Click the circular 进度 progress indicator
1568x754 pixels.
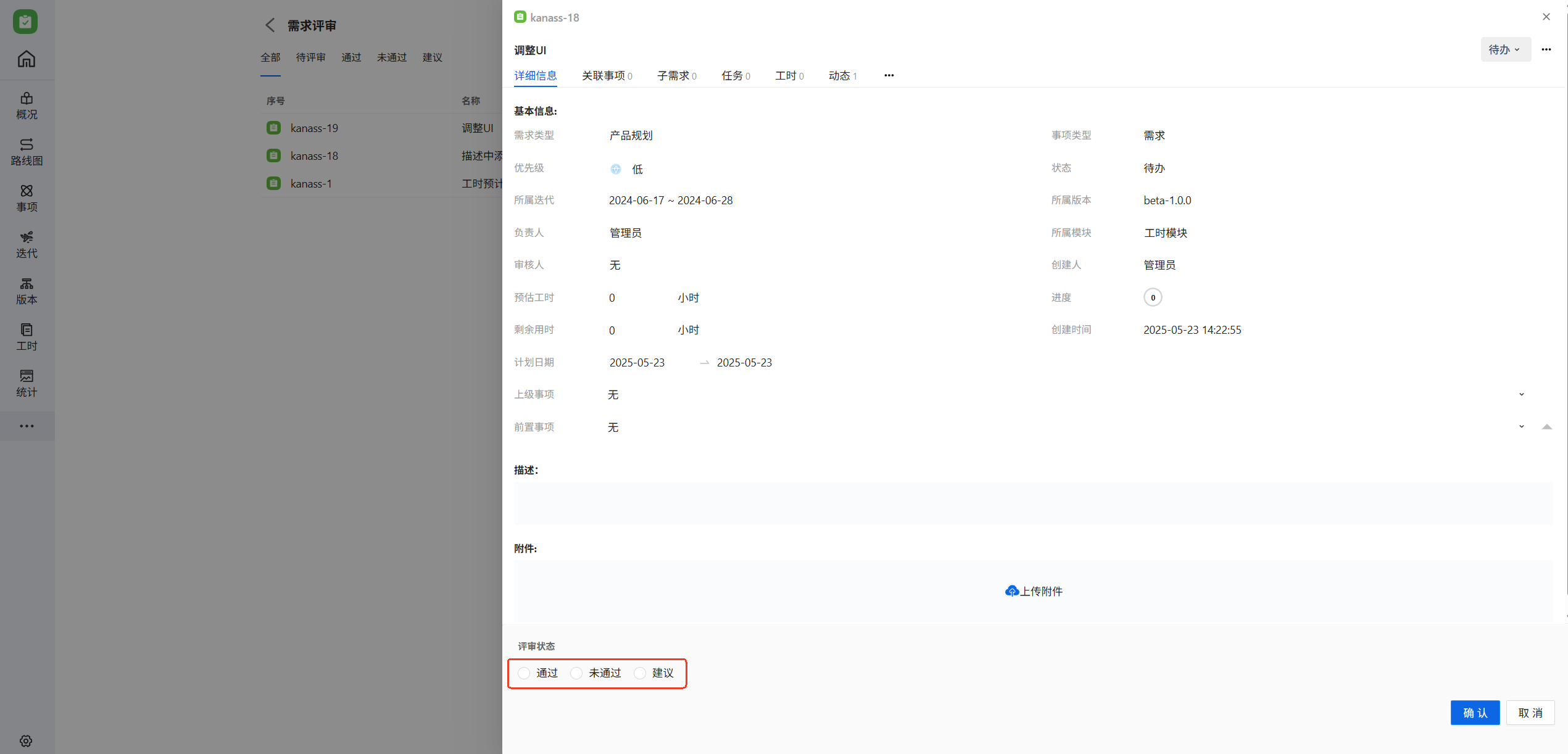coord(1152,297)
